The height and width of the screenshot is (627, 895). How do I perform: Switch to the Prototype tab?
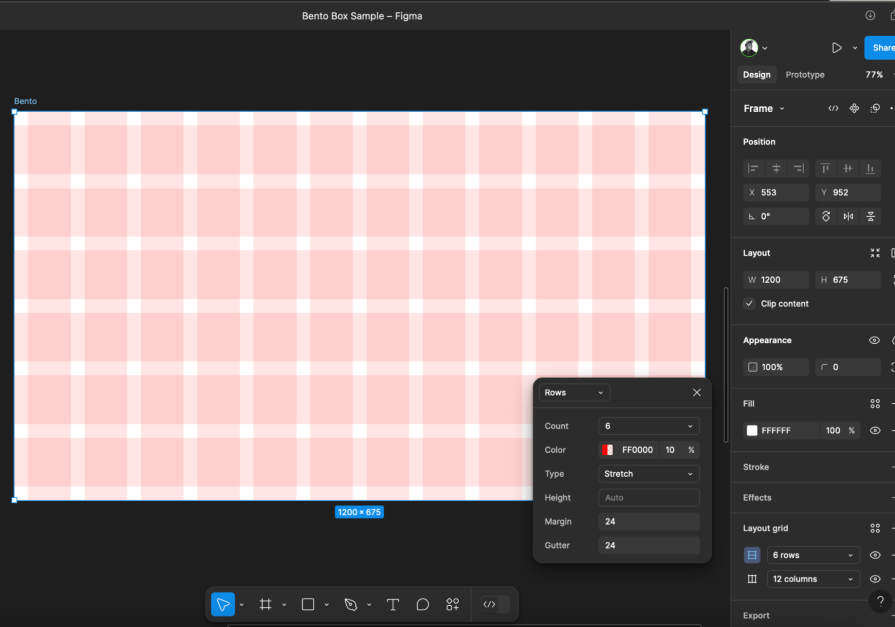[805, 74]
